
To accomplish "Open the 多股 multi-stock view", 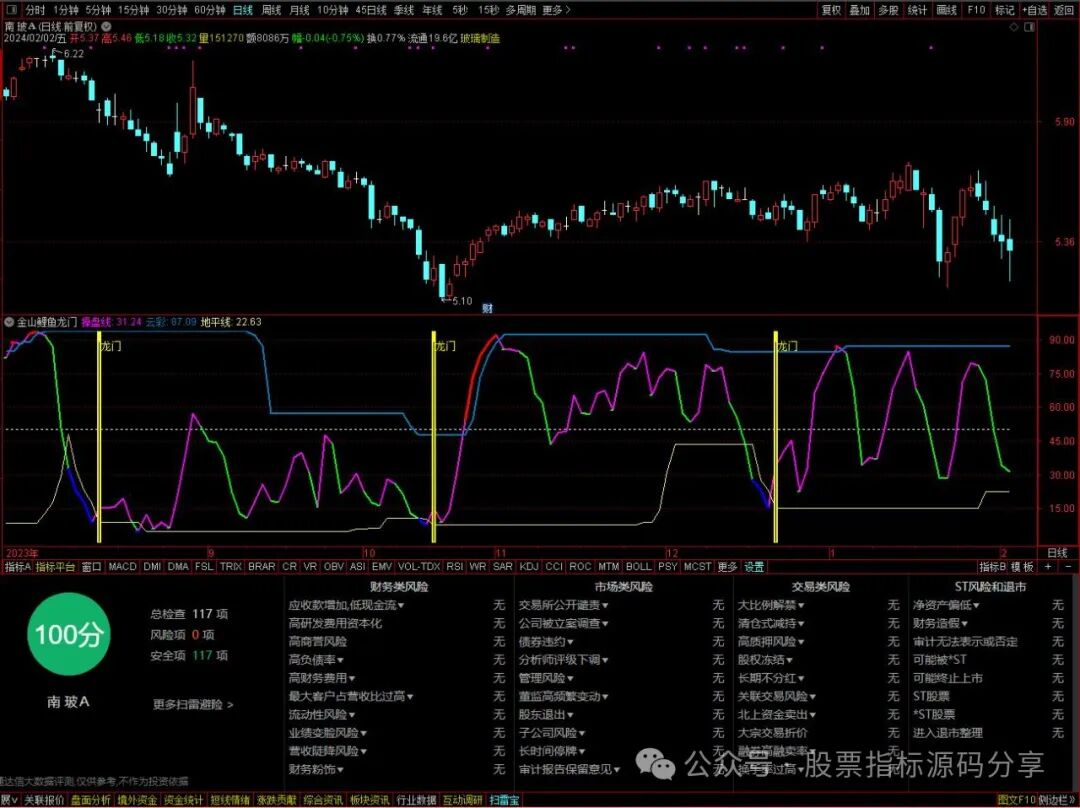I will coord(889,10).
